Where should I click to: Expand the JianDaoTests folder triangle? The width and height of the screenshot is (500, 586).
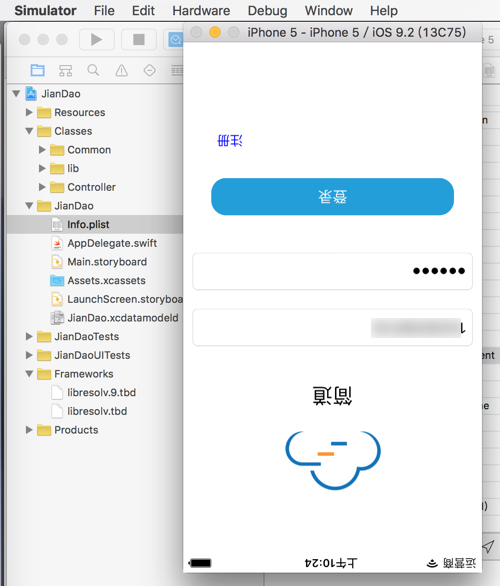click(29, 336)
